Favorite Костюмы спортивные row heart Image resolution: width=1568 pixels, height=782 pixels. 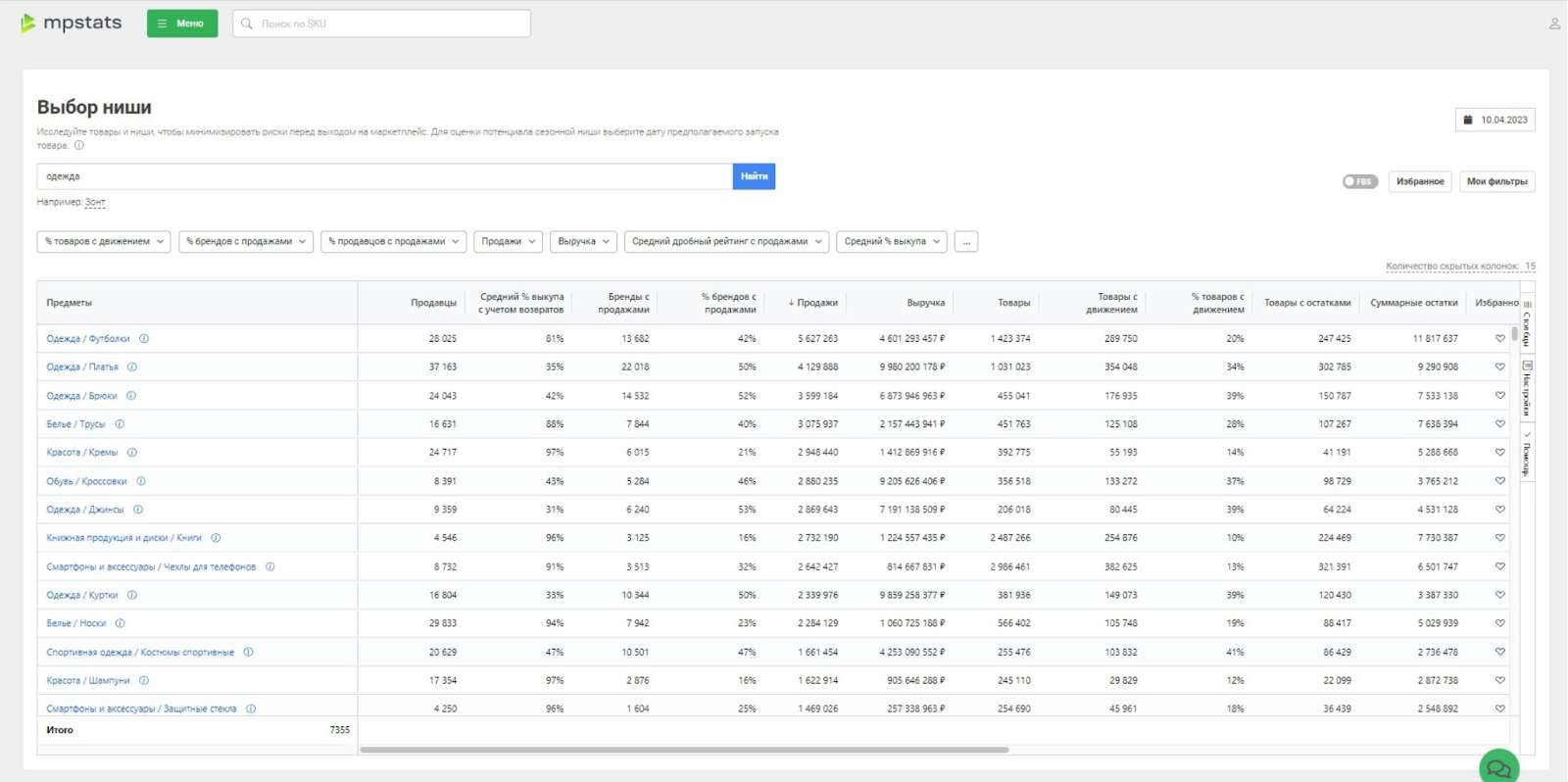pyautogui.click(x=1499, y=652)
